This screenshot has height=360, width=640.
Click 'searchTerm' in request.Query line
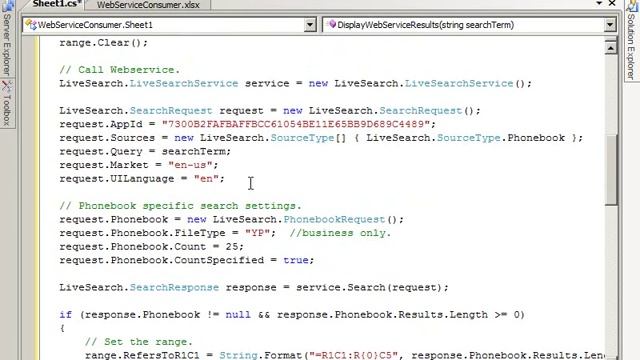(x=193, y=151)
